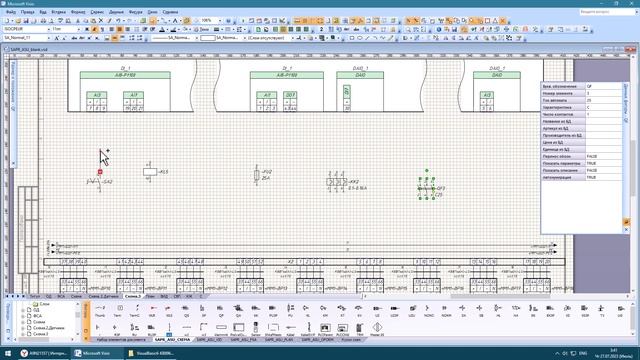Toggle italic text formatting

pos(94,29)
